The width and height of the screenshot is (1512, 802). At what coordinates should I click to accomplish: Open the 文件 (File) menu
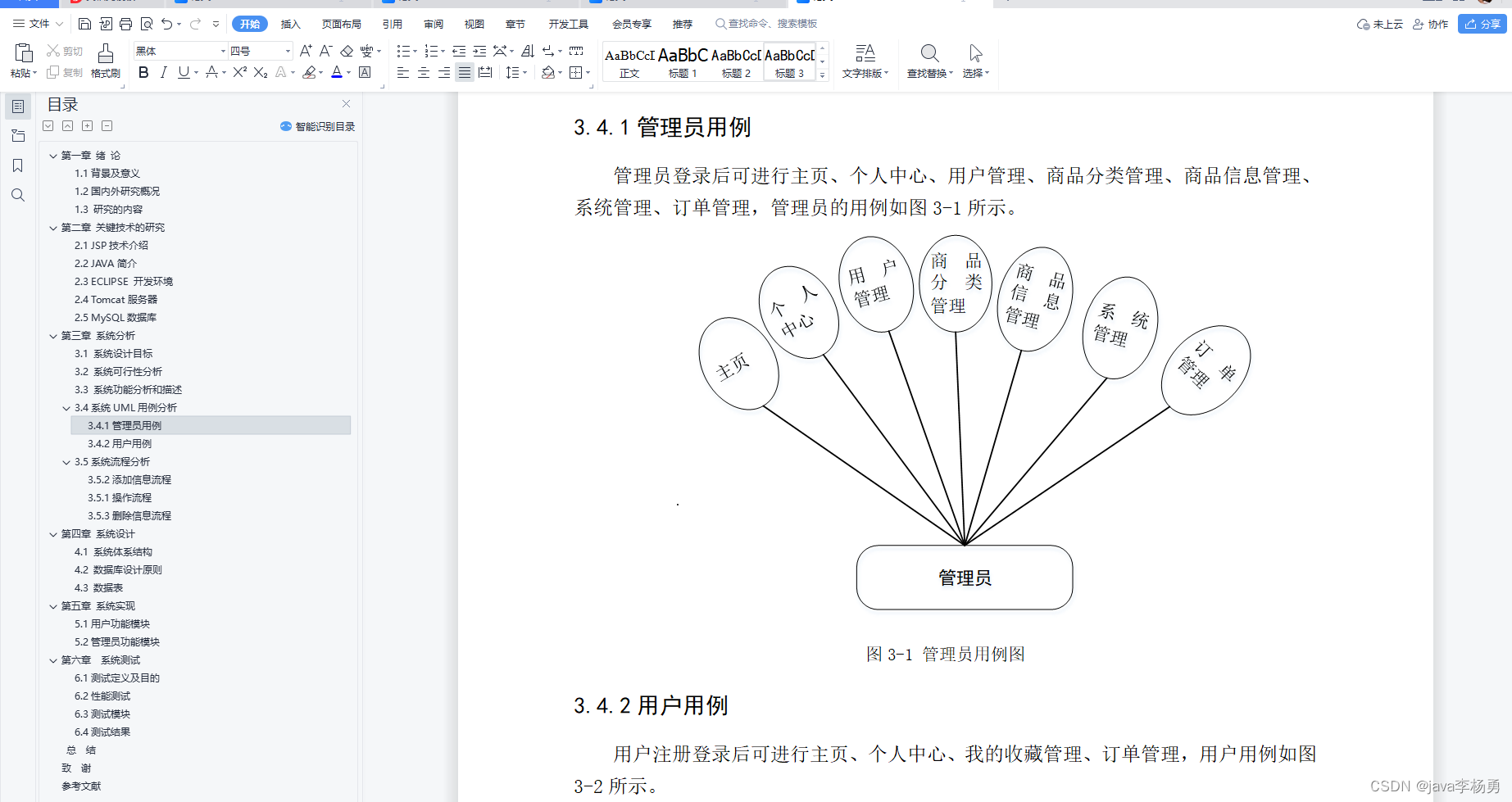38,24
